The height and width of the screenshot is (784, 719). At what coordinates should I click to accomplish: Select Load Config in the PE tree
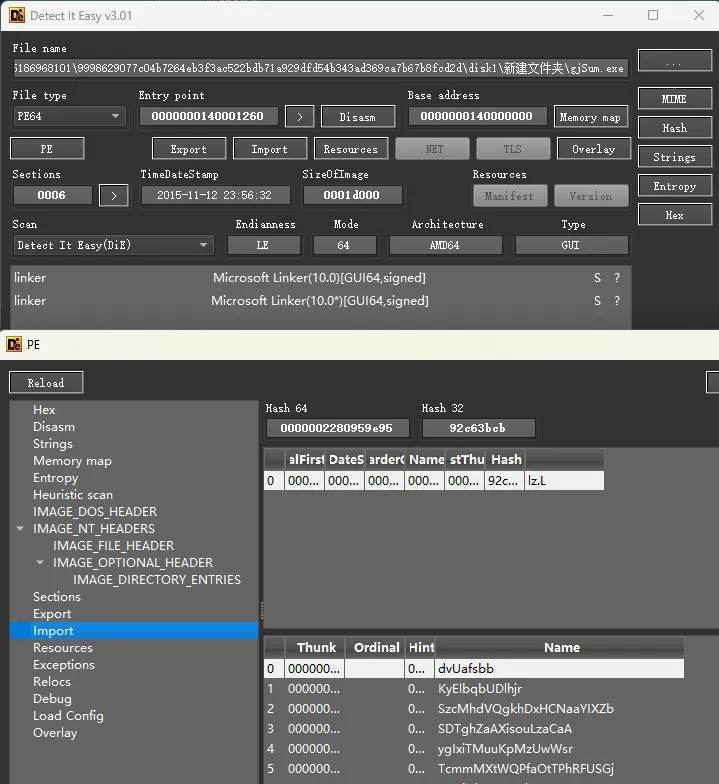click(x=68, y=716)
